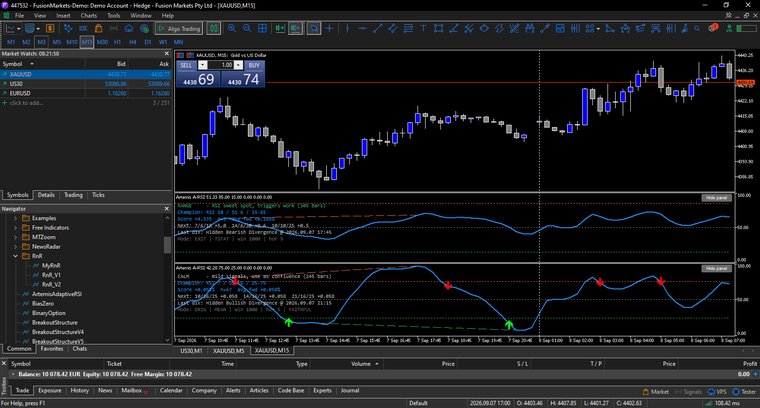Viewport: 760px width, 408px height.
Task: Open the search magnifier in toolbar
Action: tap(697, 29)
